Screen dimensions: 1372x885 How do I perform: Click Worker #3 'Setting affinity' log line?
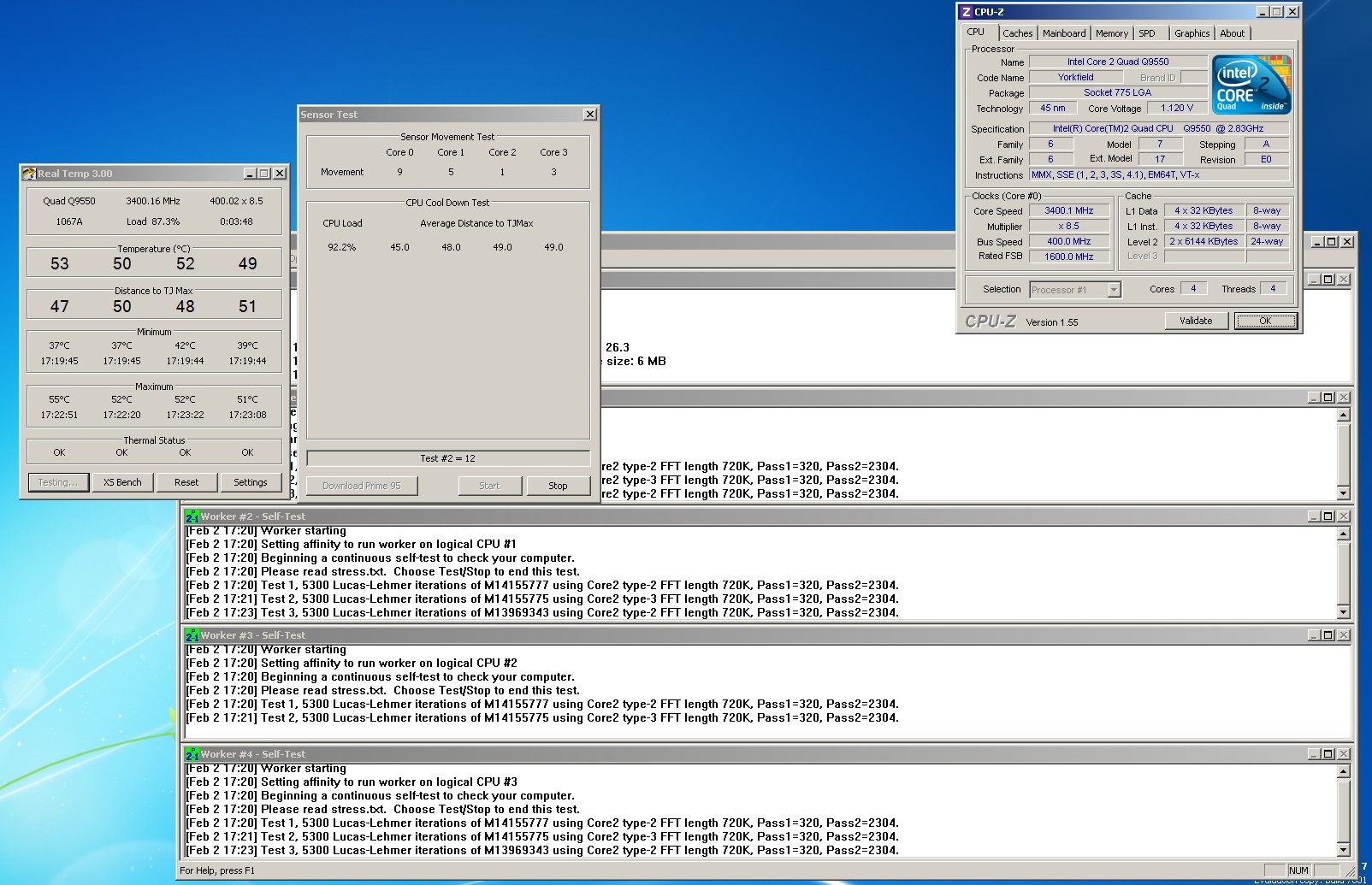(x=352, y=663)
